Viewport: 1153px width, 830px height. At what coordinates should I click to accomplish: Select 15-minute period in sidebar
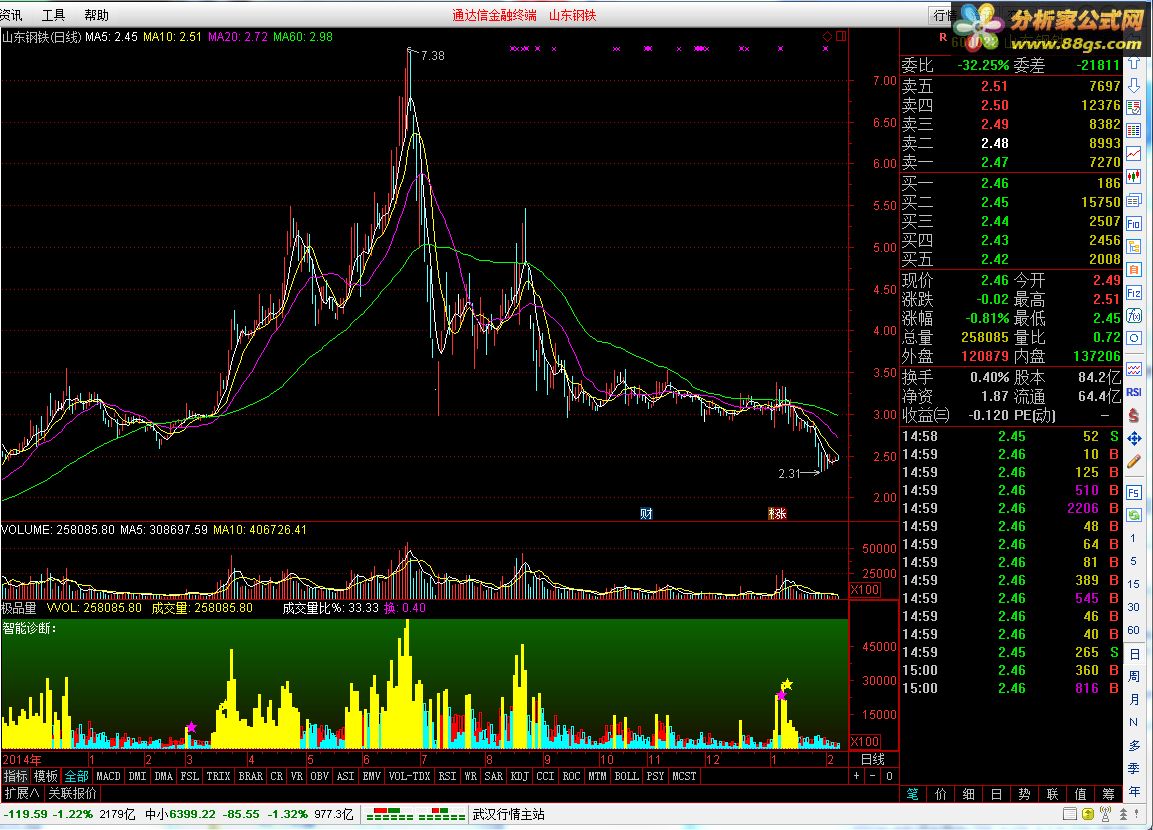1133,584
